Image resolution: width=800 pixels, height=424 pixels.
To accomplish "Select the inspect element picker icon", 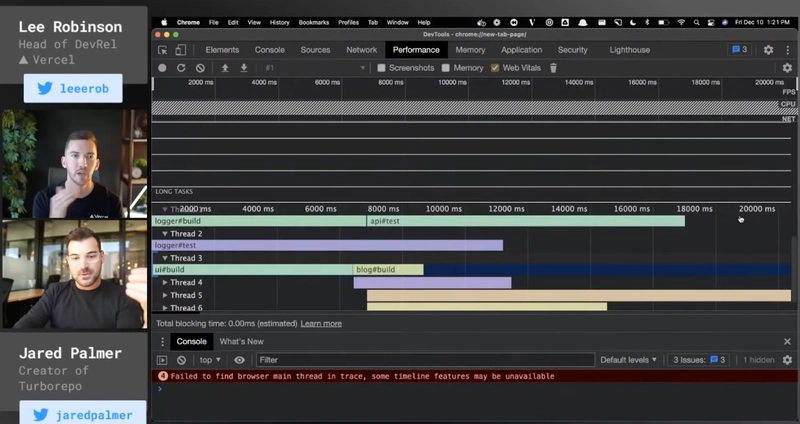I will click(163, 50).
